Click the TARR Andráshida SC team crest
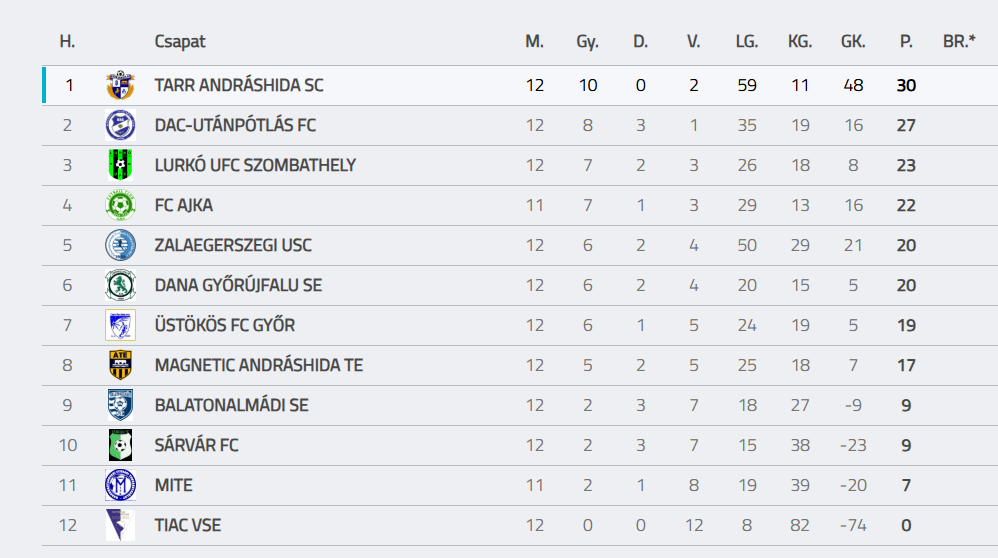The height and width of the screenshot is (558, 998). click(x=120, y=85)
